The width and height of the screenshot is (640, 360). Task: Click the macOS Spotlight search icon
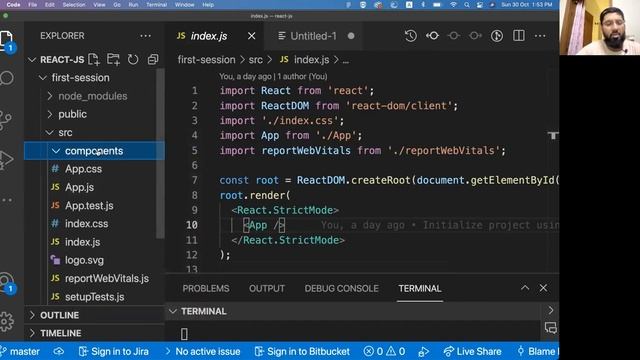(466, 4)
